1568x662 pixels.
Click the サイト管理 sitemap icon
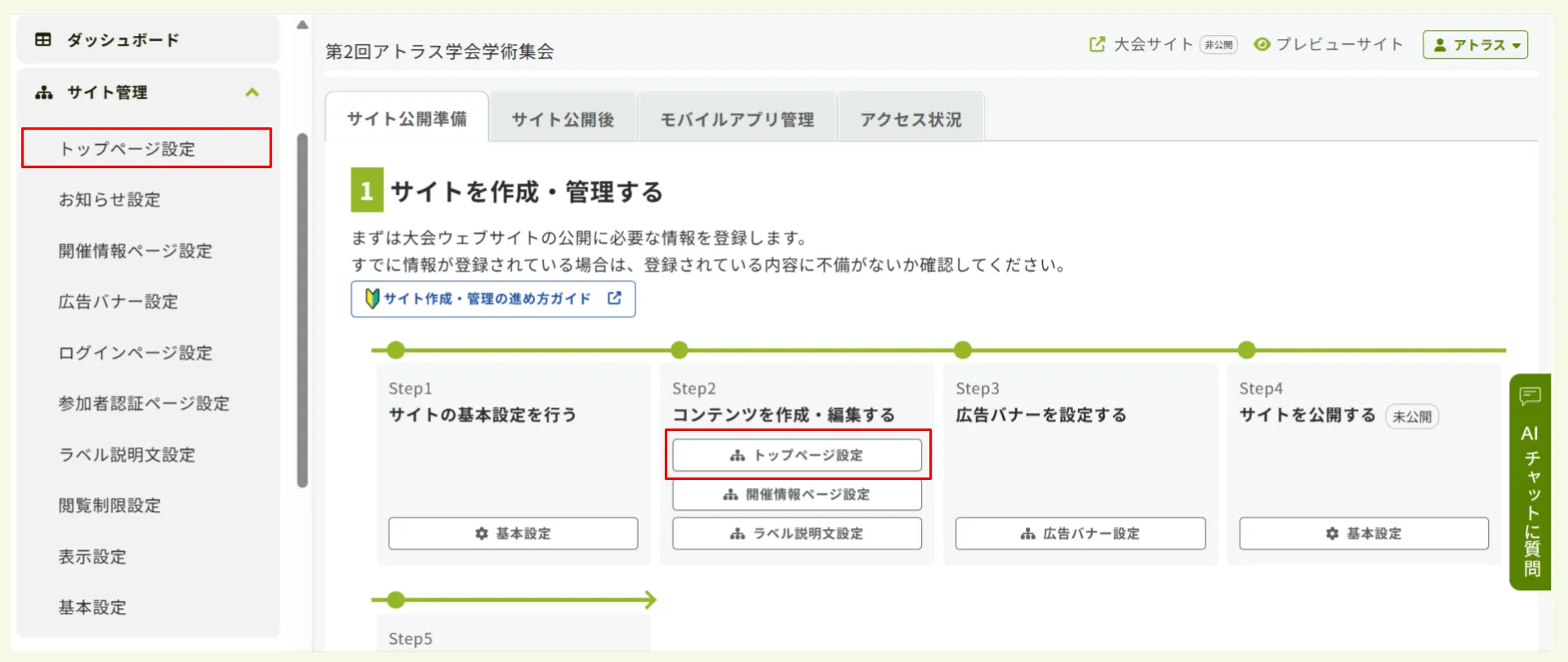point(43,92)
